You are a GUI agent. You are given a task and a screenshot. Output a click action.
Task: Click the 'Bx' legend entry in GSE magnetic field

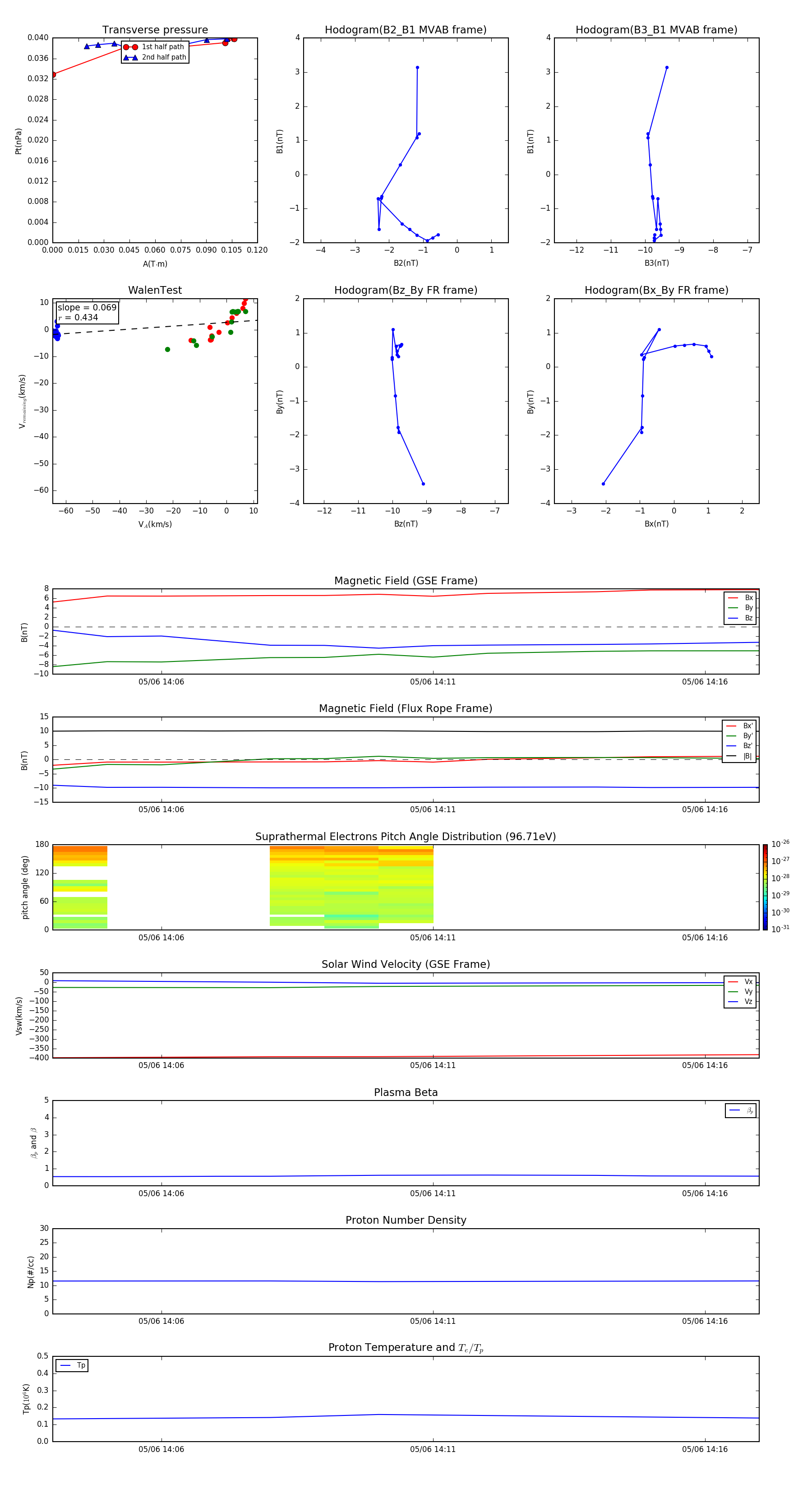740,598
